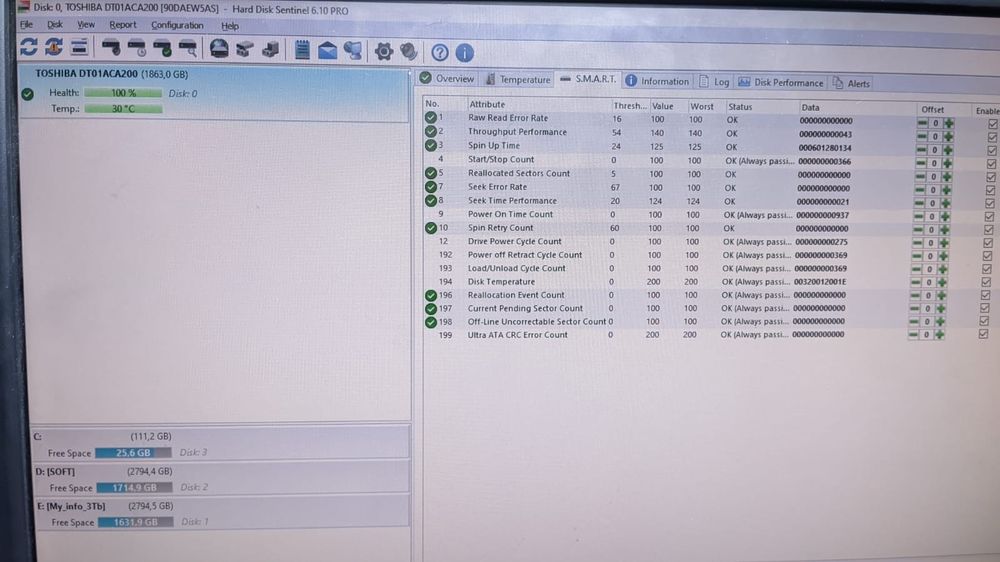
Task: Open the Report menu
Action: 122,26
